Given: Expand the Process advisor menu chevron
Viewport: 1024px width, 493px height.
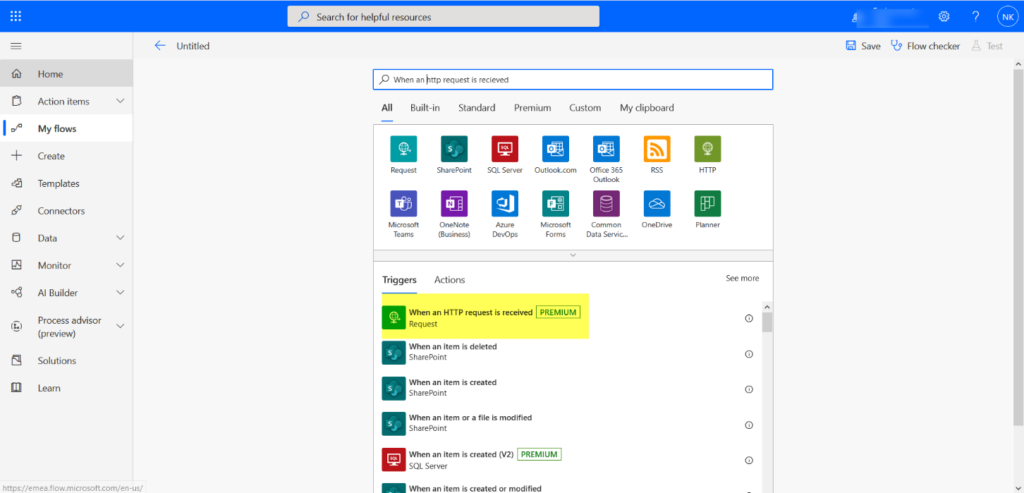Looking at the screenshot, I should tap(120, 325).
